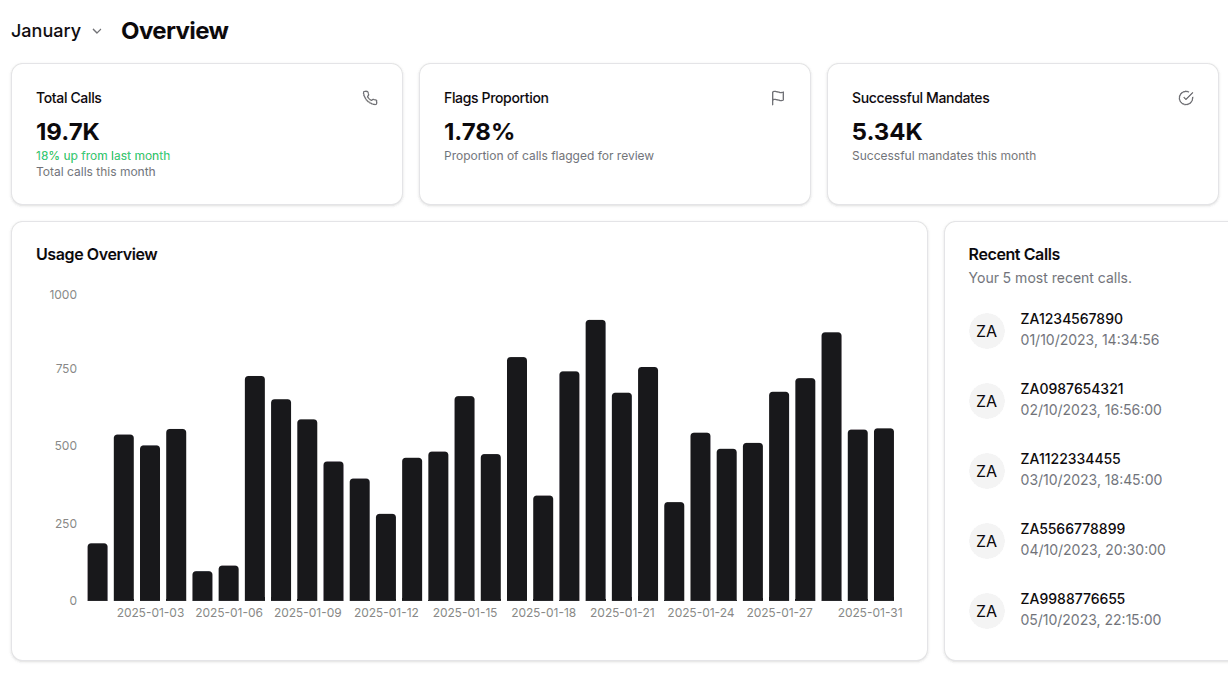
Task: Click the 5.34K Successful Mandates value
Action: (x=887, y=132)
